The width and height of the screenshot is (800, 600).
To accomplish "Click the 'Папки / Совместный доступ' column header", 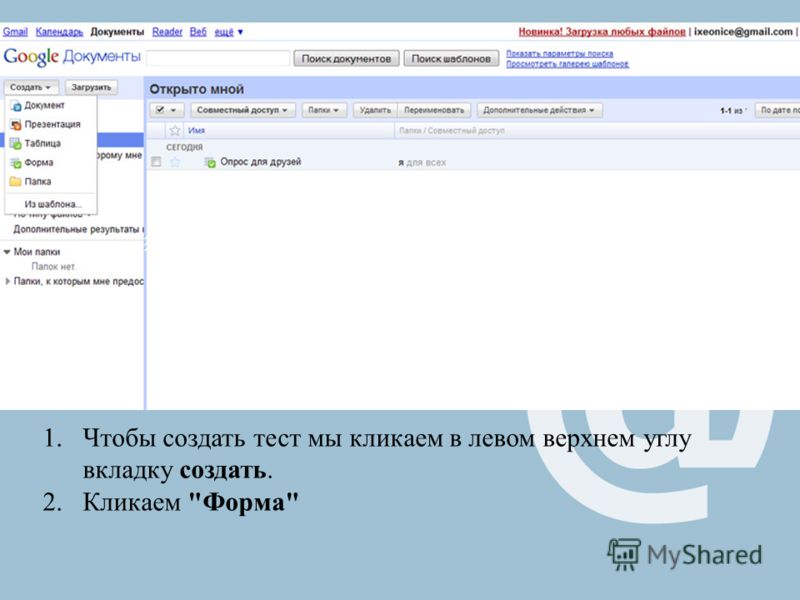I will point(452,131).
